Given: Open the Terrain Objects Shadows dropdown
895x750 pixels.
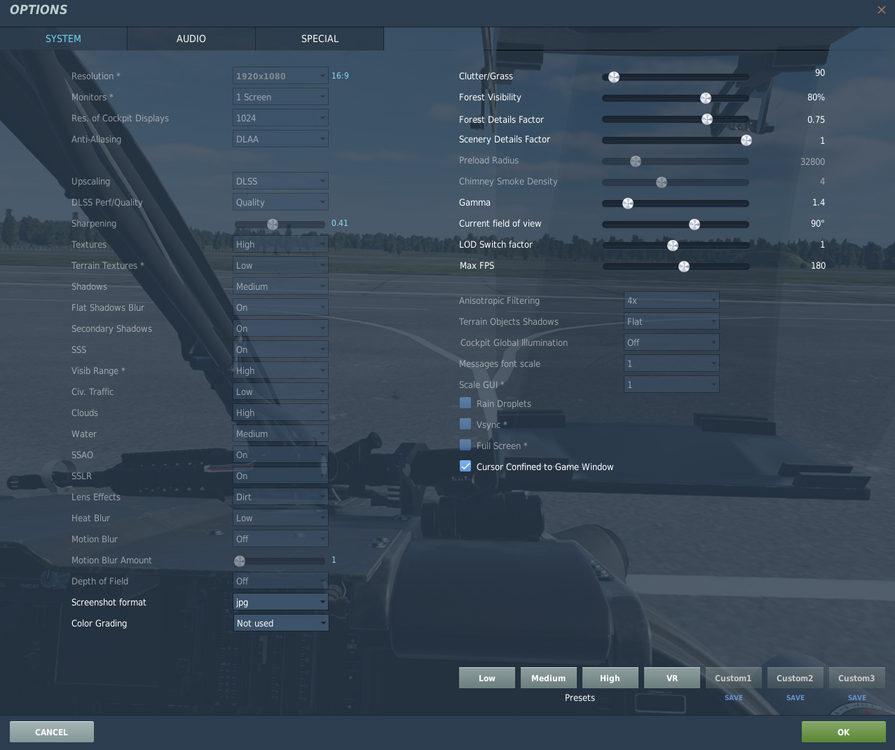Looking at the screenshot, I should 671,321.
